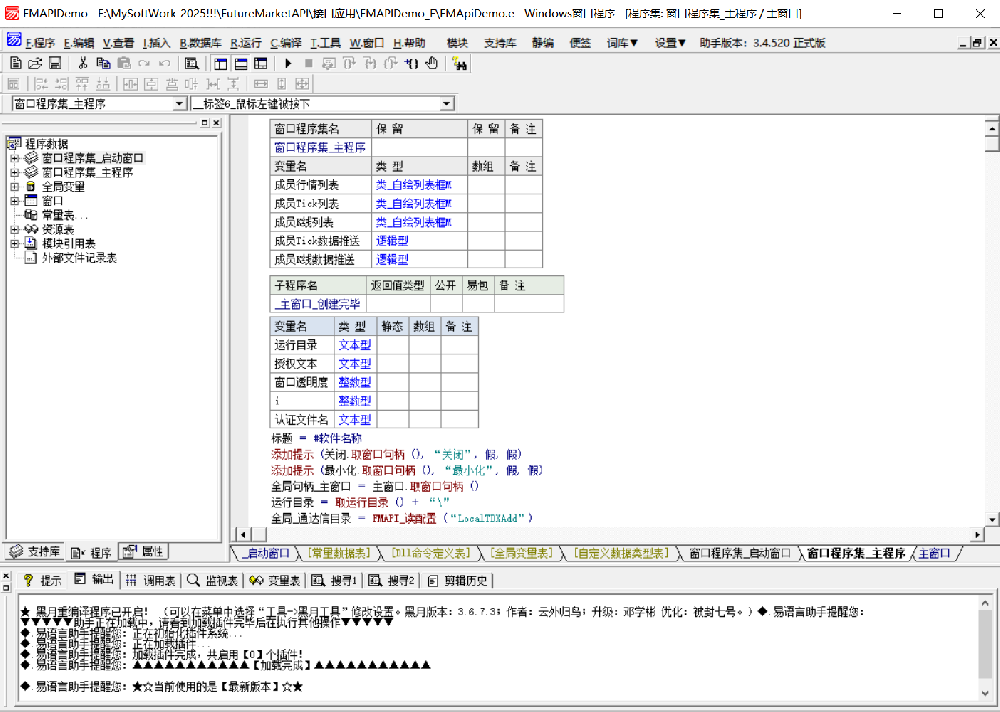1000x712 pixels.
Task: Click the Copy toolbar icon
Action: click(x=103, y=63)
